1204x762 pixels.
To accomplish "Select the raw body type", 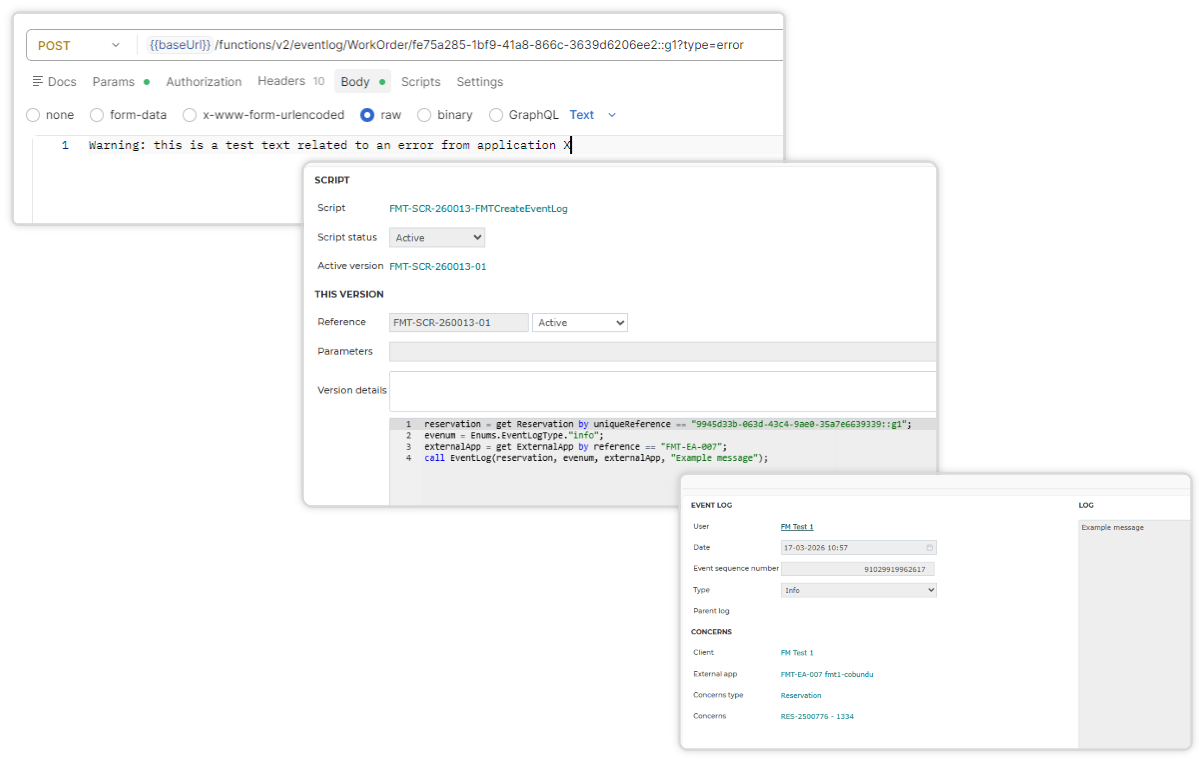I will [381, 115].
